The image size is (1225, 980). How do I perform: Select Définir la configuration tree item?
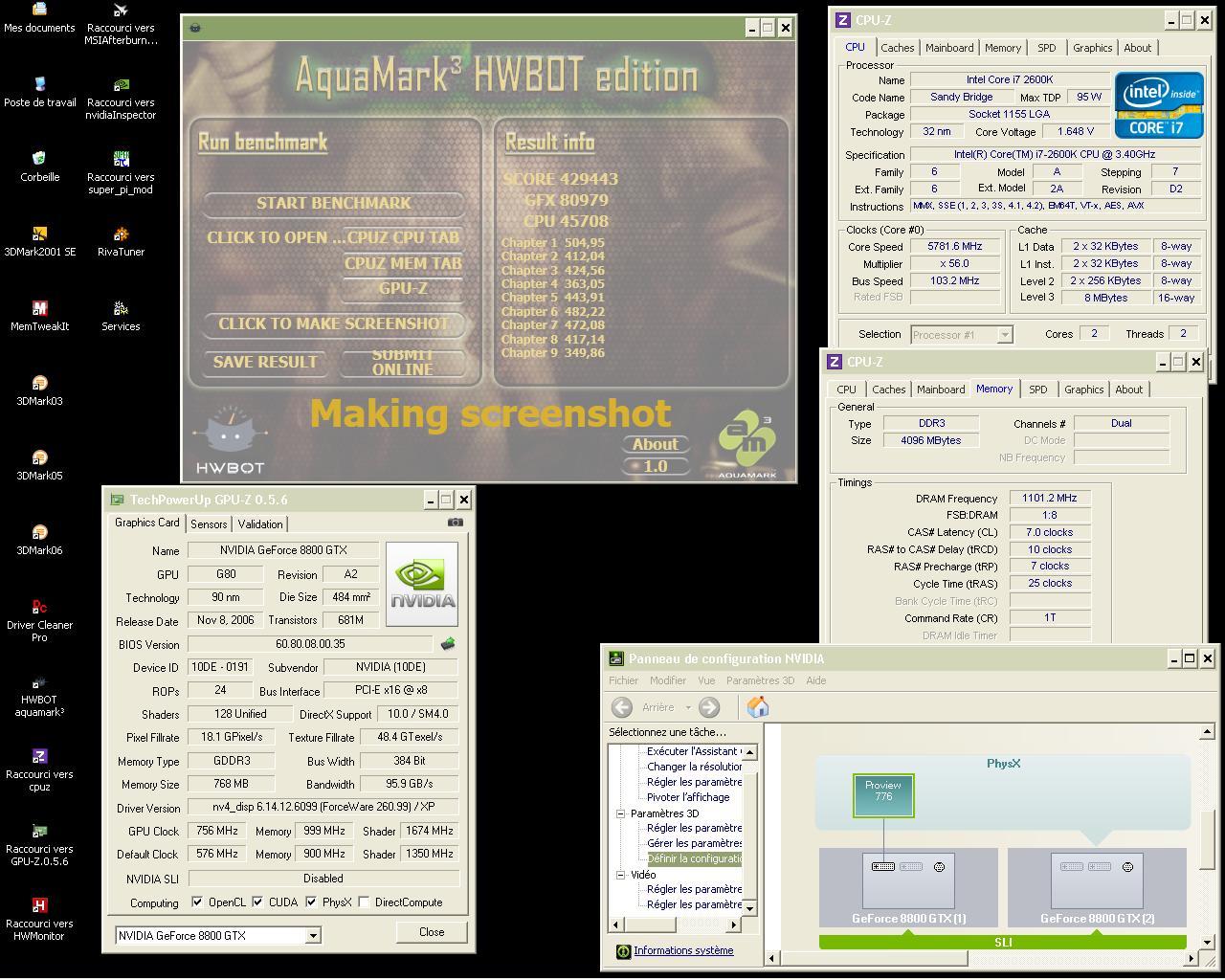tap(695, 858)
